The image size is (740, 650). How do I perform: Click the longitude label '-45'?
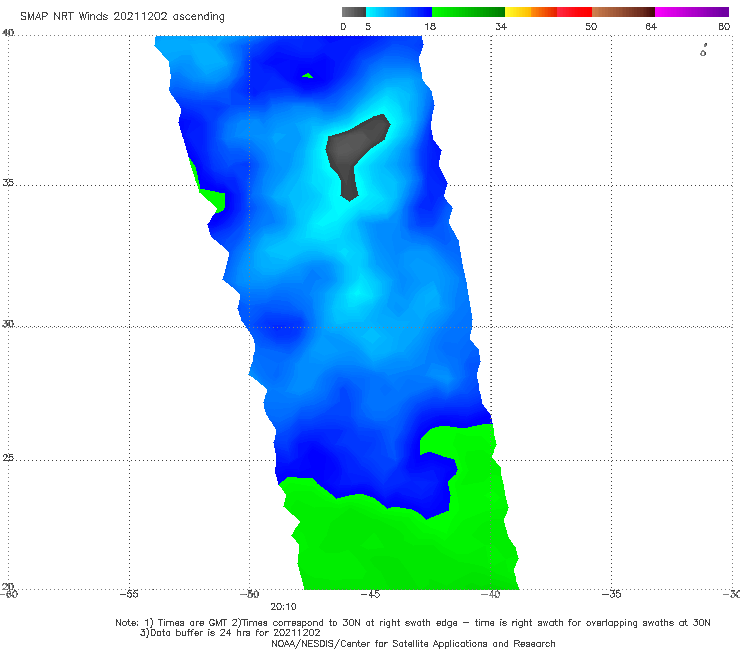tap(370, 594)
